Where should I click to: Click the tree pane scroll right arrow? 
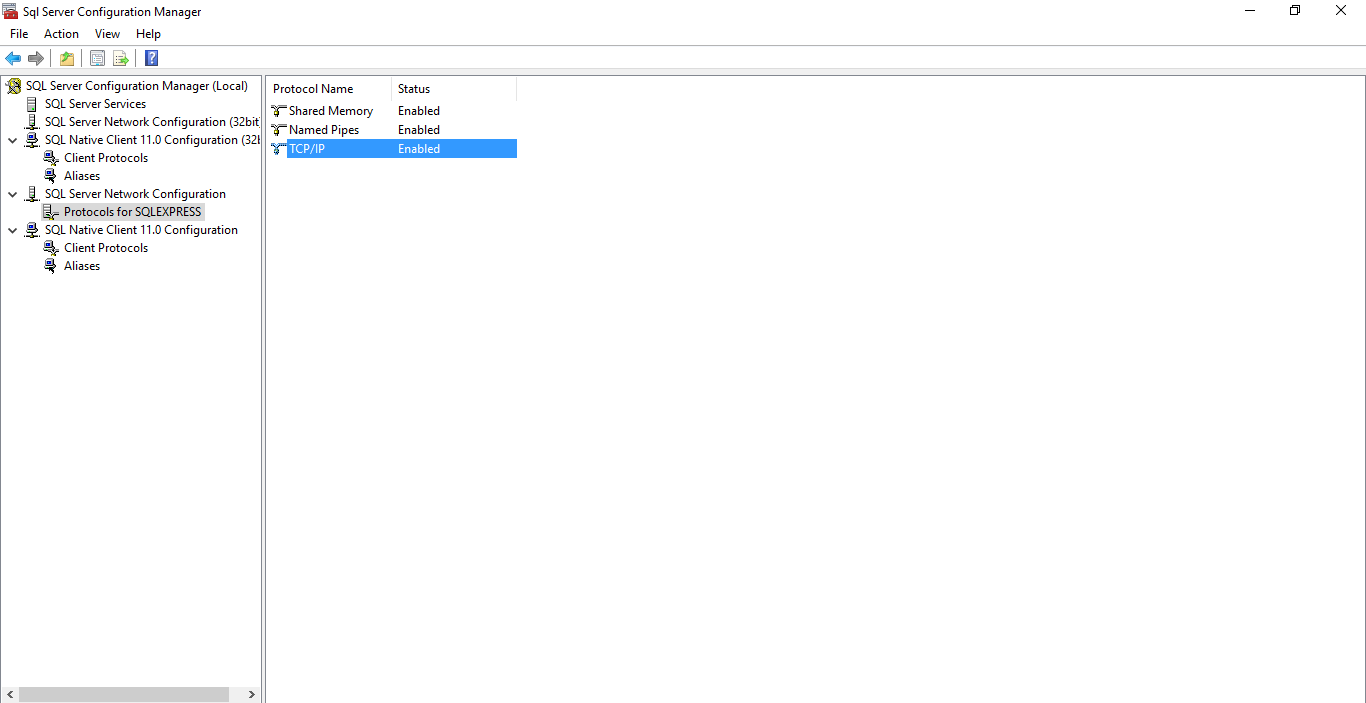tap(252, 694)
